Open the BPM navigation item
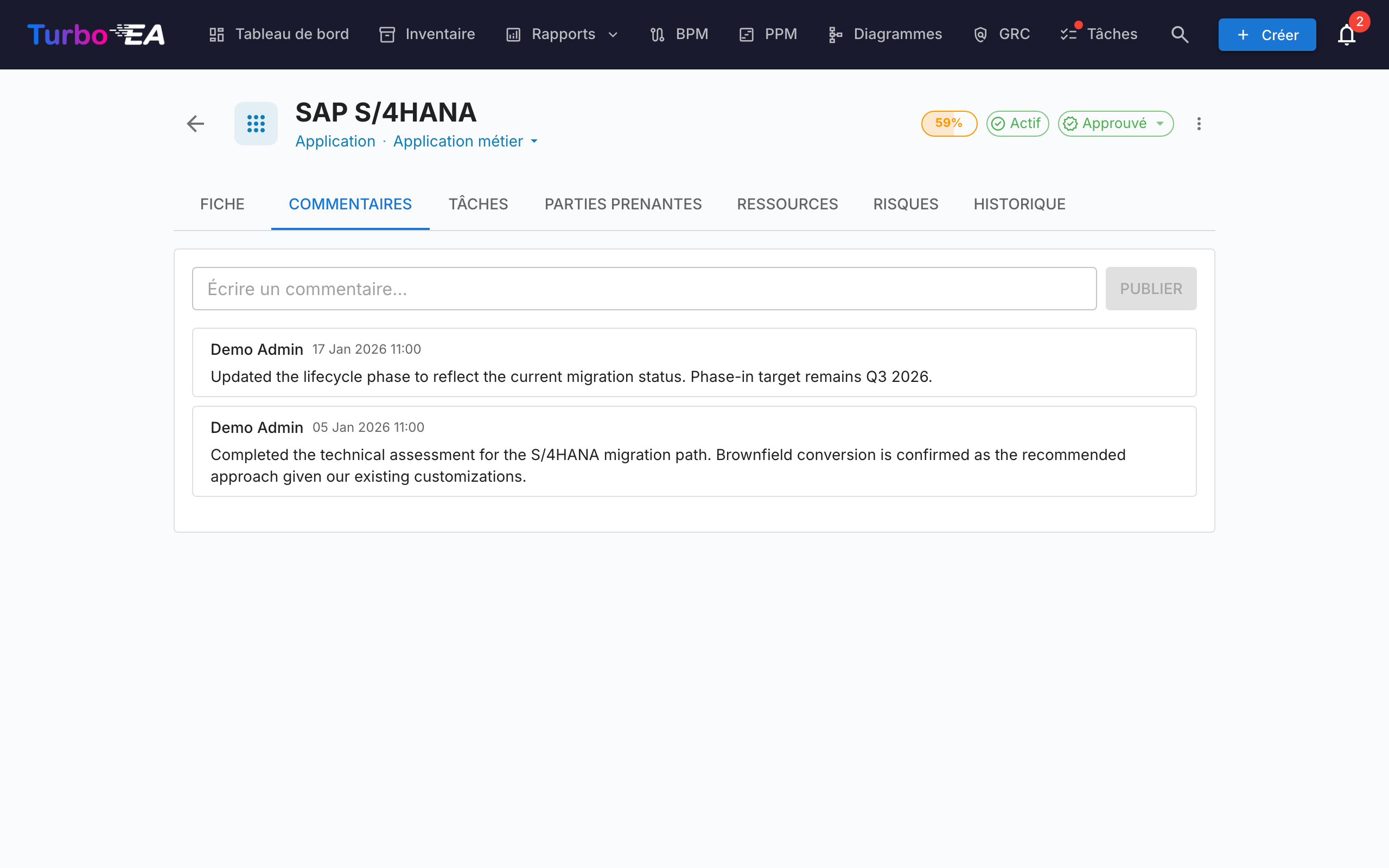1389x868 pixels. click(x=679, y=34)
